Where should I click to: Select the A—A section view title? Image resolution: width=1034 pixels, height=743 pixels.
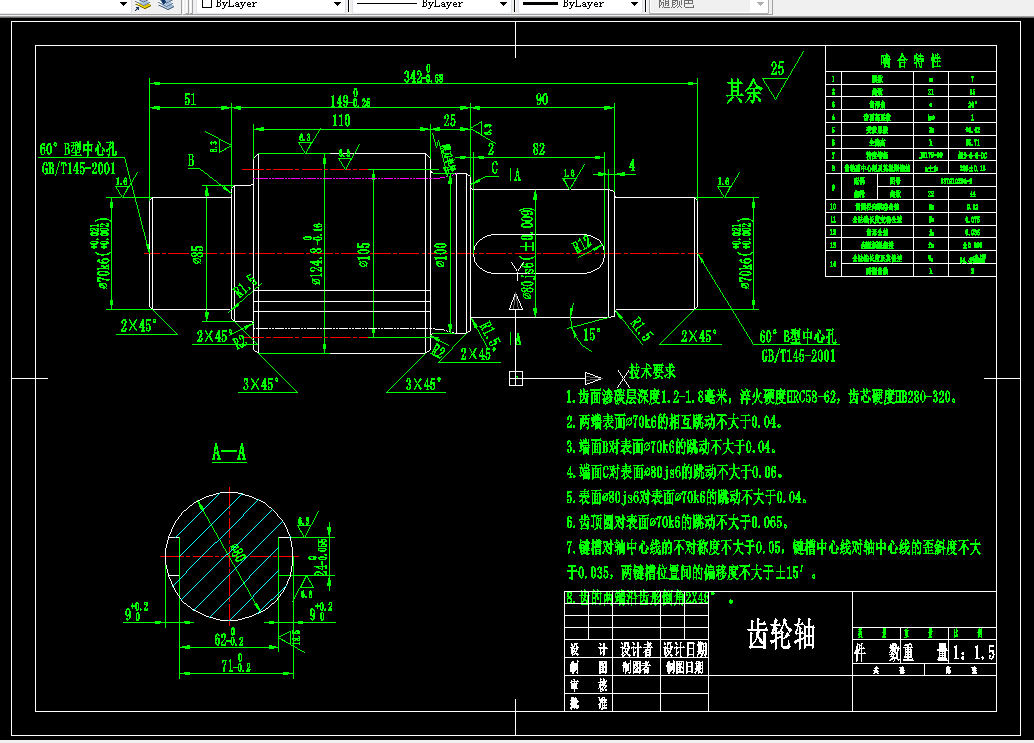[x=229, y=452]
